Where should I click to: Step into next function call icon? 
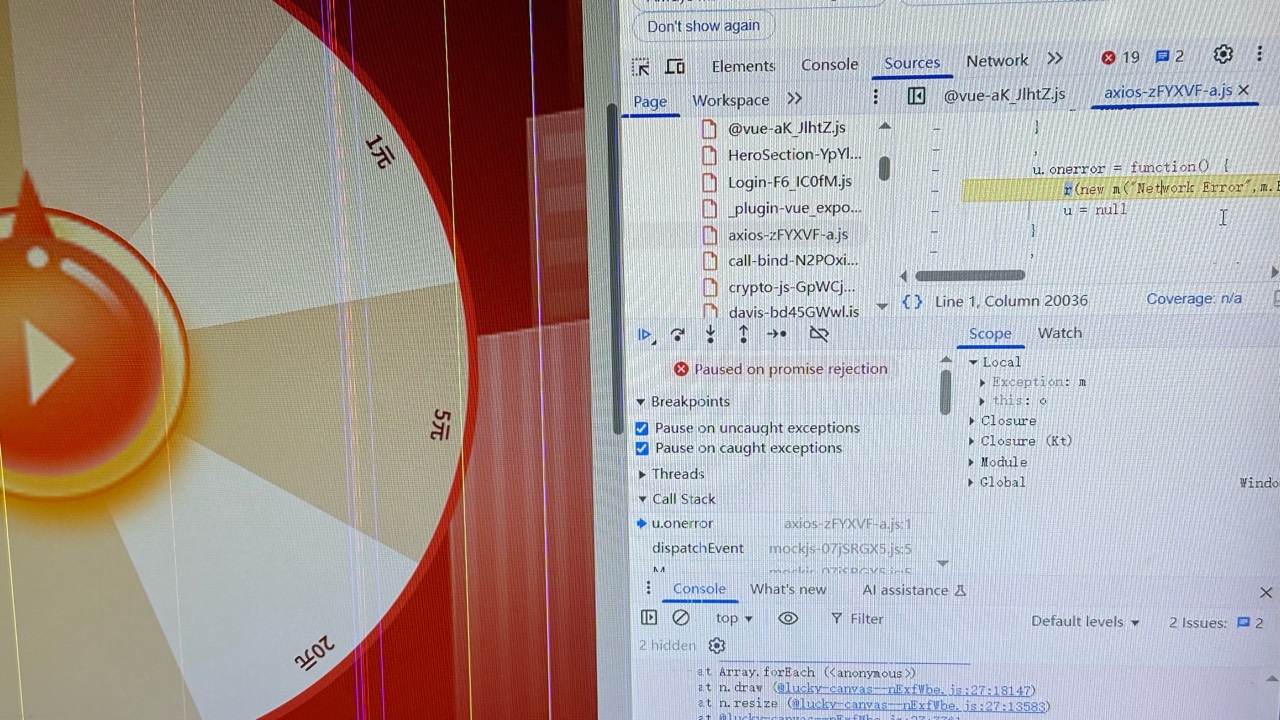[x=710, y=334]
